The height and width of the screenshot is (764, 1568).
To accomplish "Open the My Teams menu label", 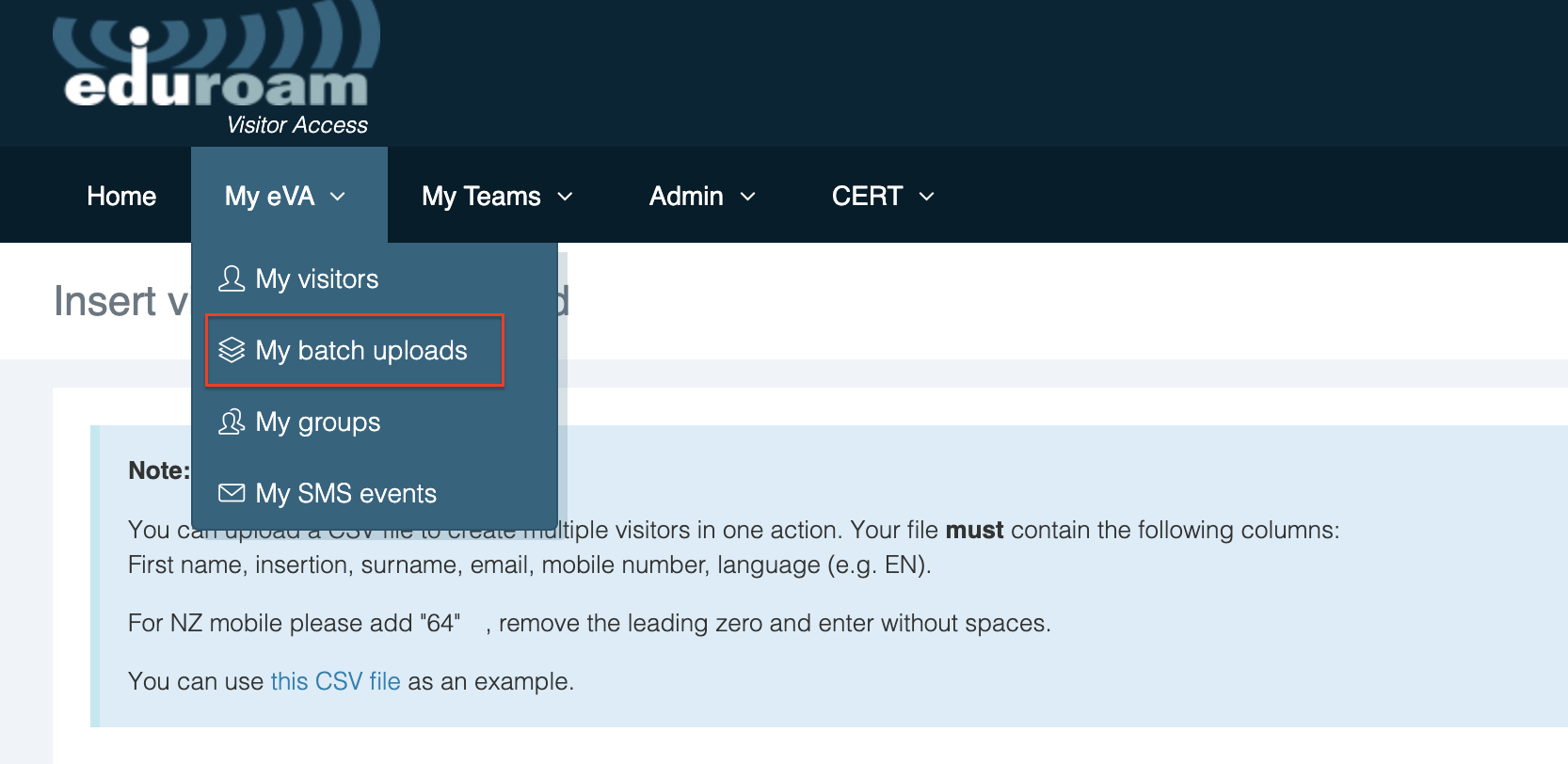I will point(481,196).
